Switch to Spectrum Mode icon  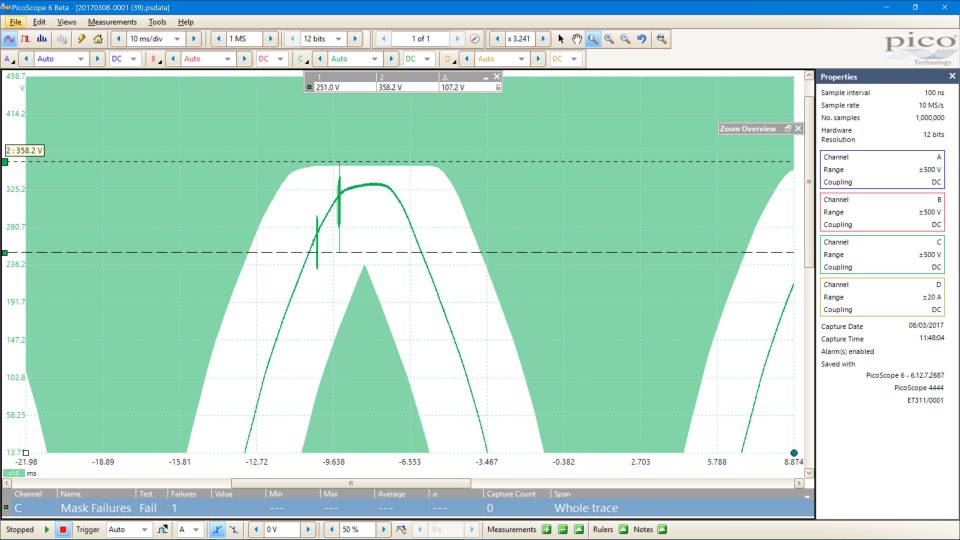point(41,39)
